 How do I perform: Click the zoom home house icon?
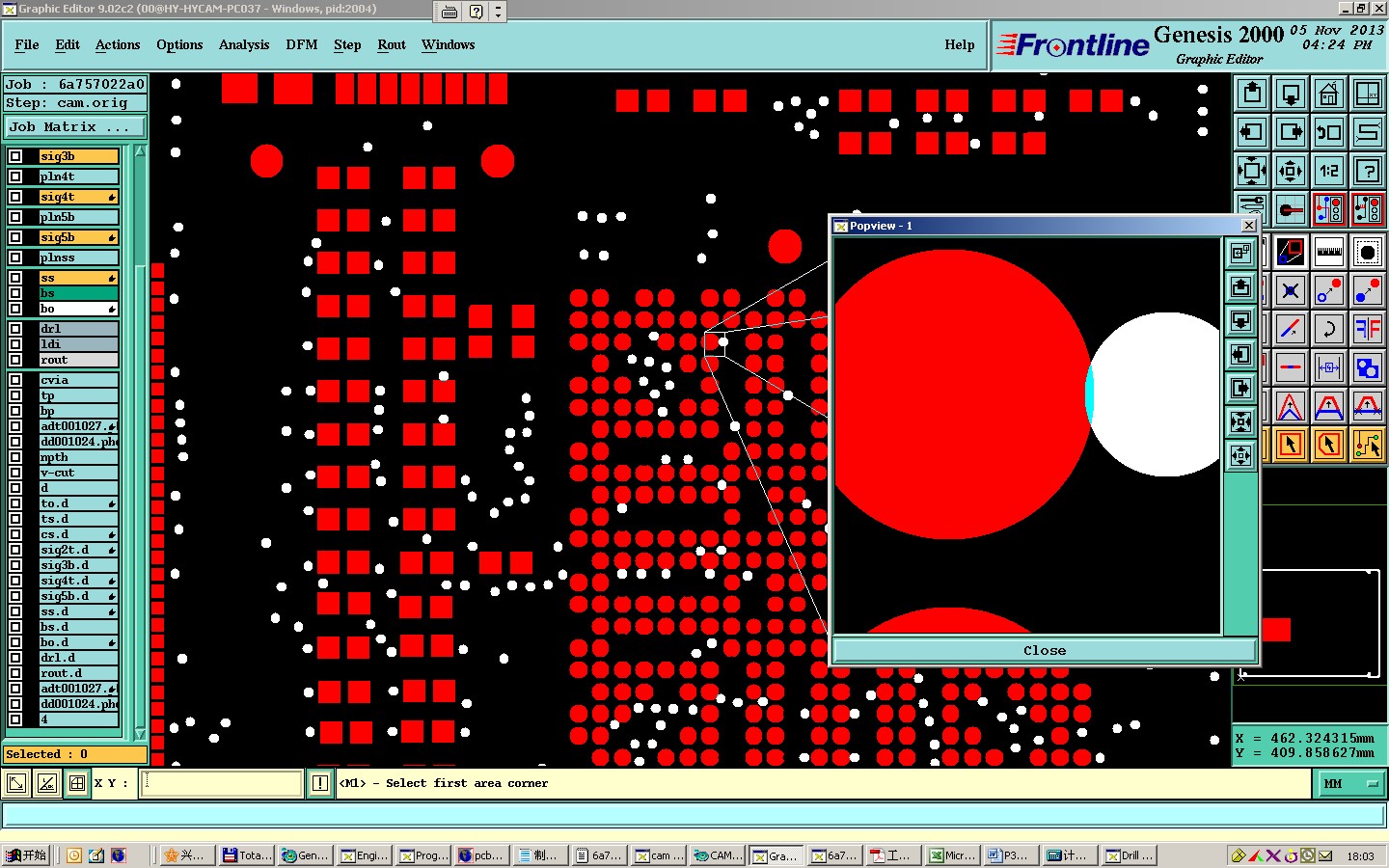(1329, 94)
